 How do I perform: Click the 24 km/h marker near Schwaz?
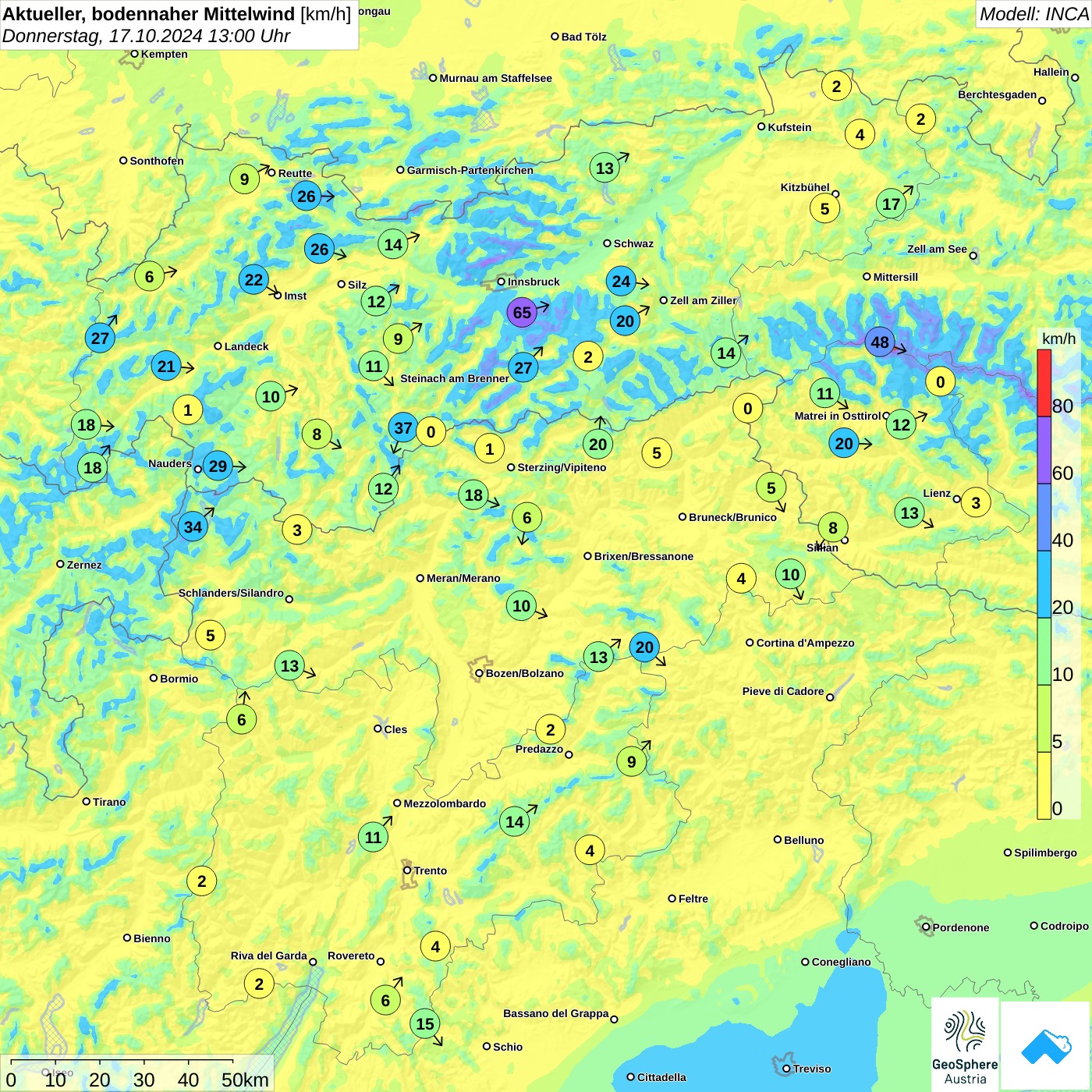(621, 281)
